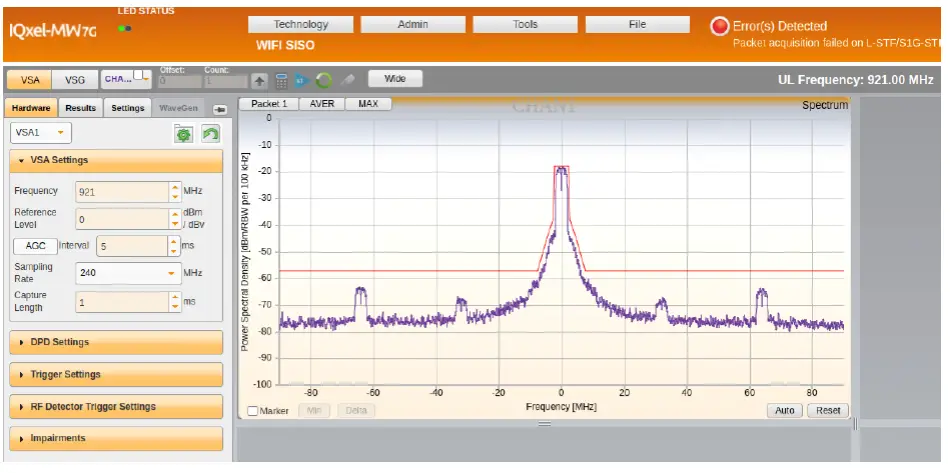Click the pin icon next to WaveGen tab
The image size is (950, 473).
[x=219, y=109]
